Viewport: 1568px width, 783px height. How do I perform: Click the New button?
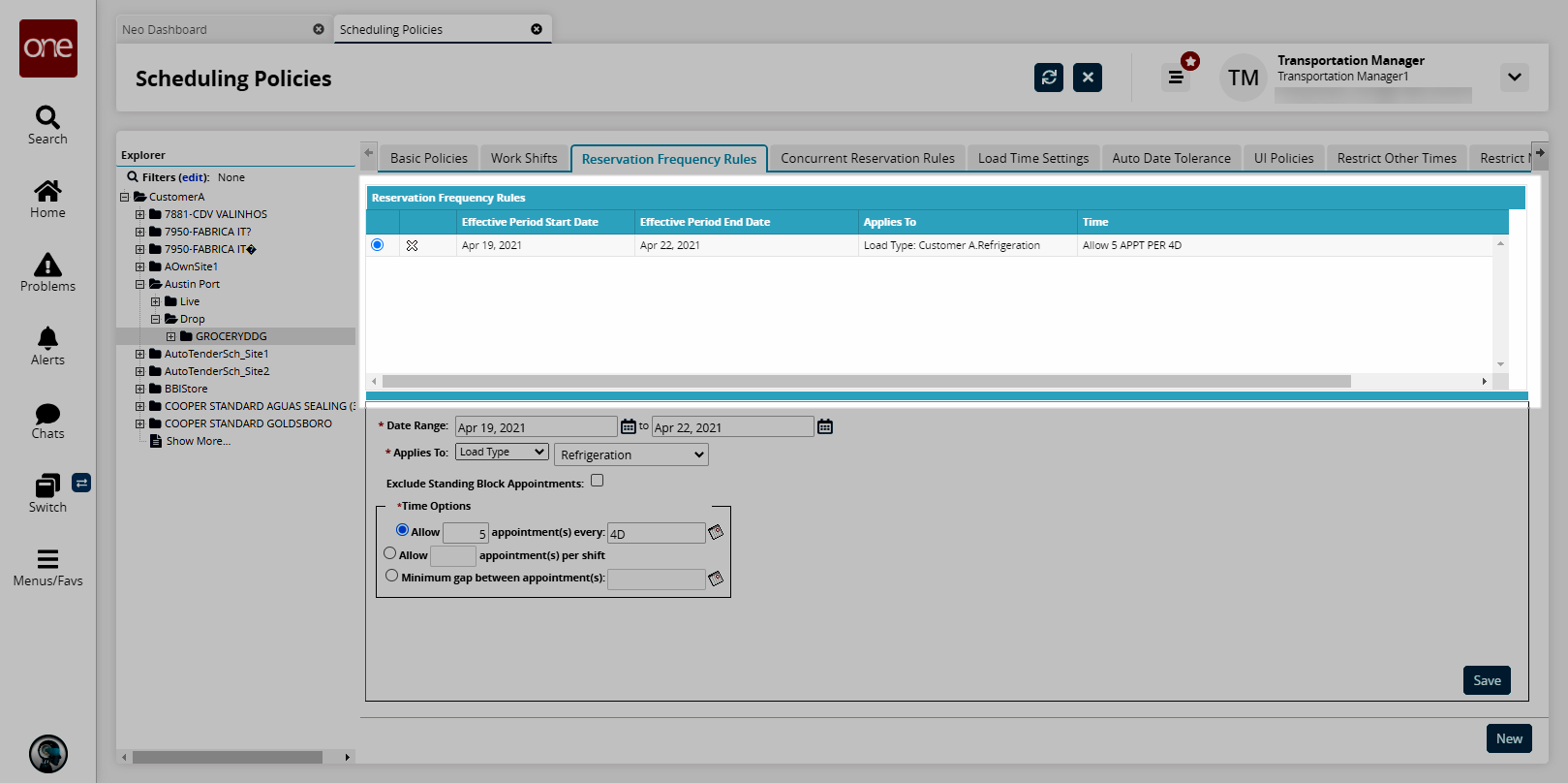pyautogui.click(x=1508, y=738)
